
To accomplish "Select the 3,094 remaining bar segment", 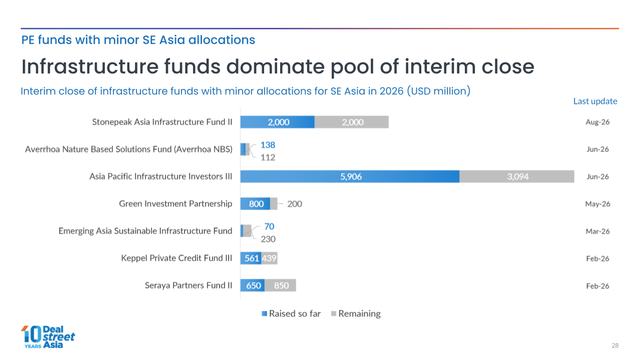I will point(517,177).
